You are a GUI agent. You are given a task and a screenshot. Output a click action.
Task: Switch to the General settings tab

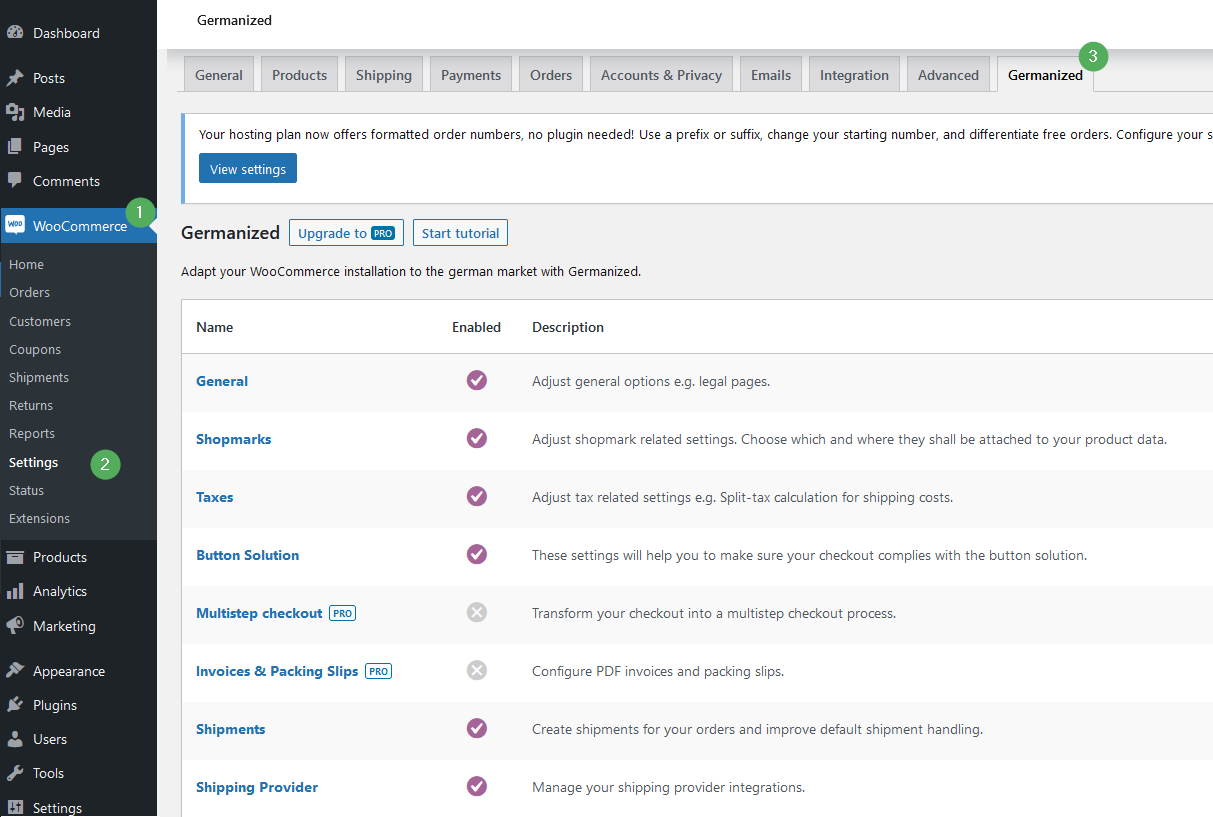click(x=219, y=75)
